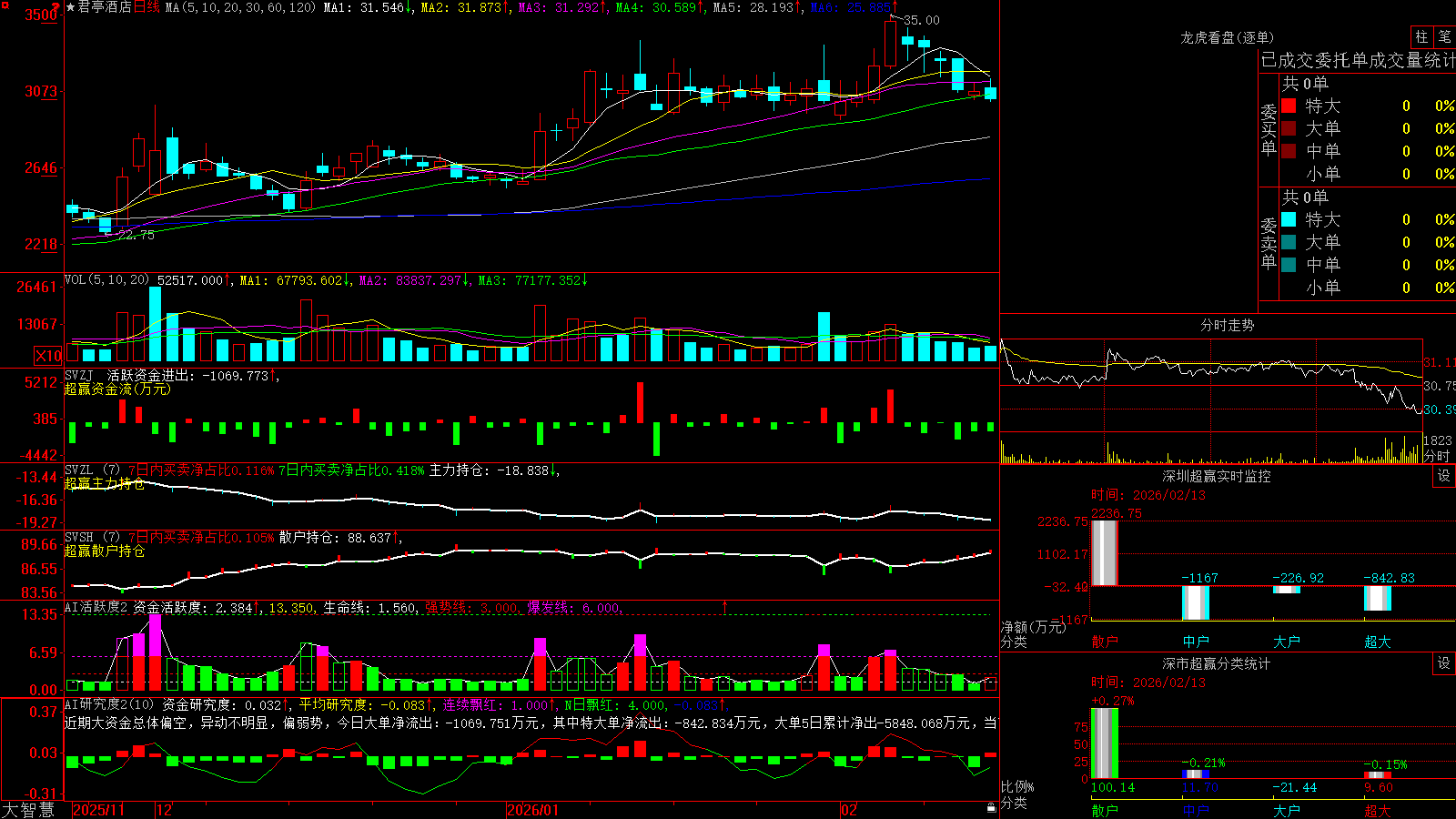Click the 深市超赢分类统计 panel title

(x=1217, y=663)
